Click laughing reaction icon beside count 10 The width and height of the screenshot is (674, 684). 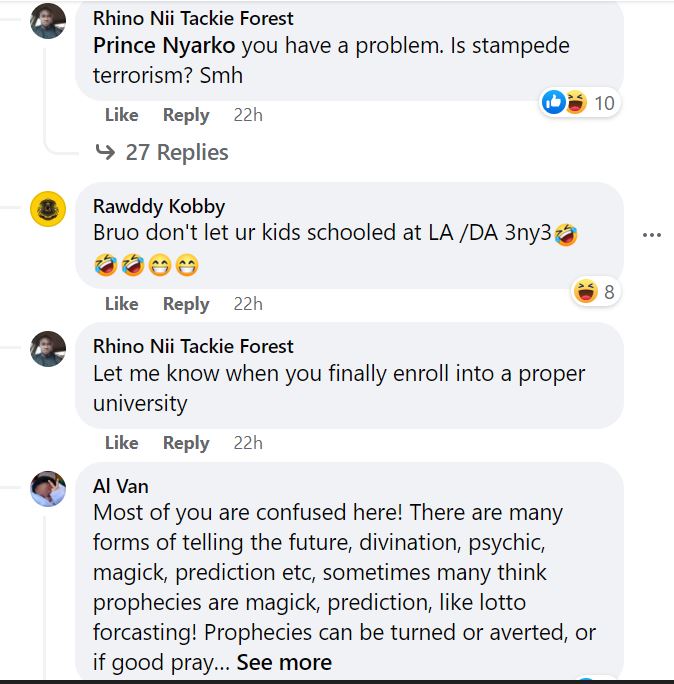[575, 102]
